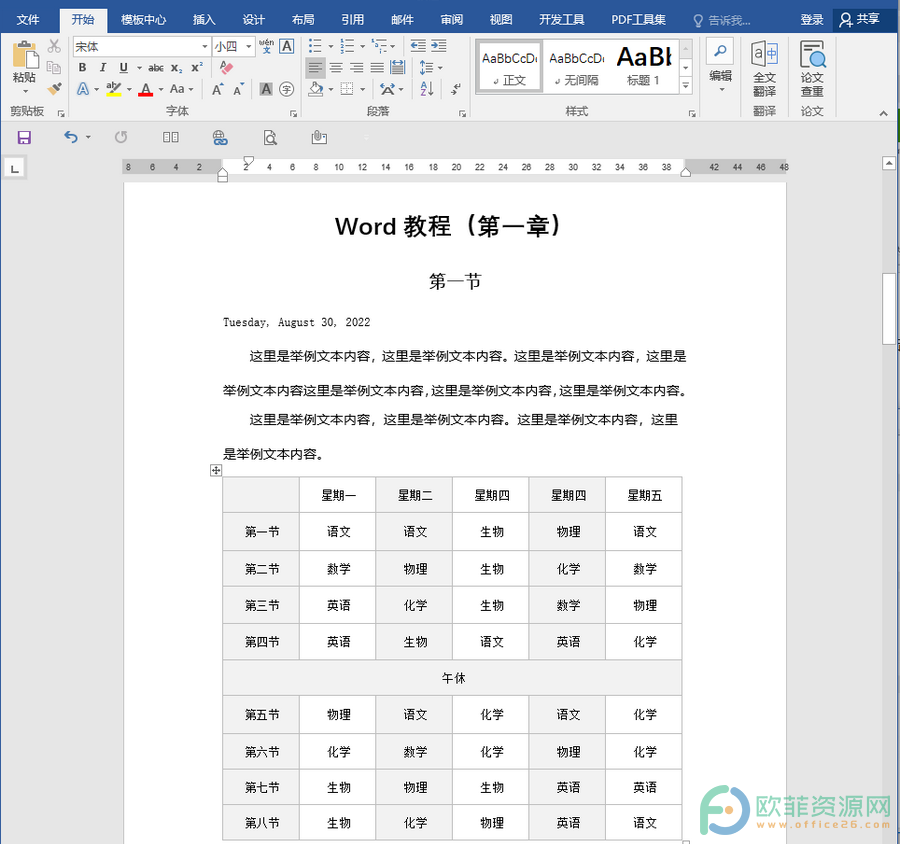Click the enclosed character icon
This screenshot has width=900, height=844.
pyautogui.click(x=286, y=89)
